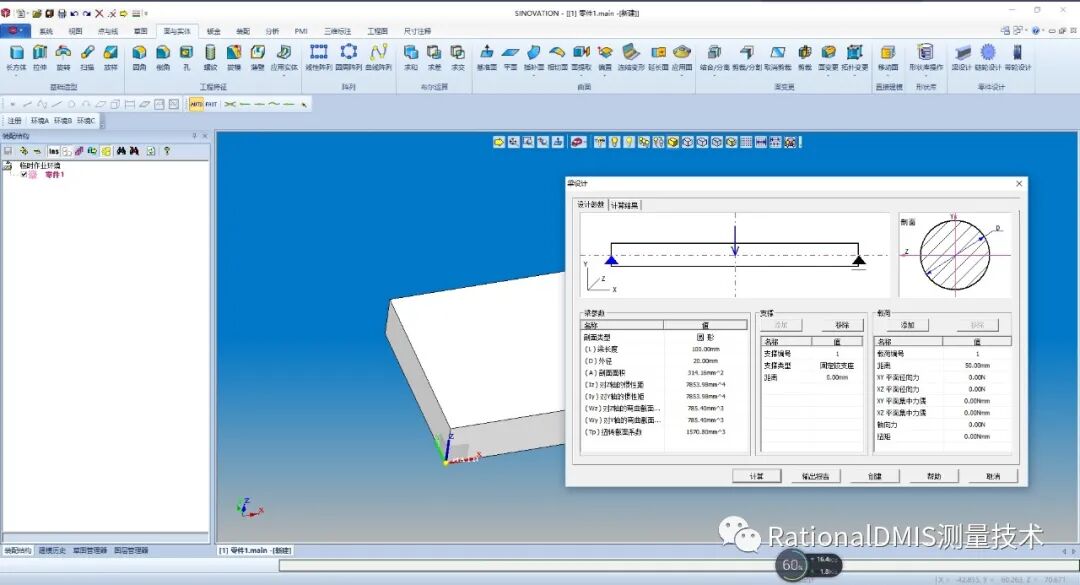Expand the 长方体 dropdown arrow
The height and width of the screenshot is (585, 1080).
pos(16,74)
